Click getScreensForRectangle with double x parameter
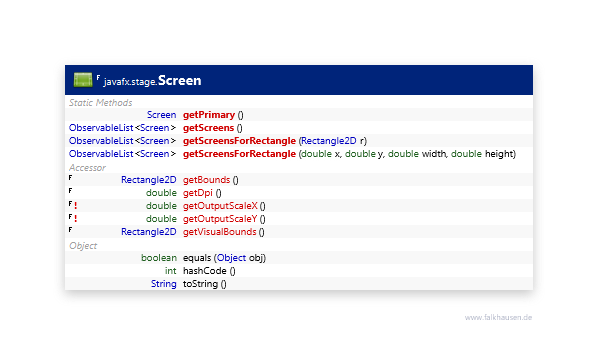589x363 pixels. click(x=239, y=154)
